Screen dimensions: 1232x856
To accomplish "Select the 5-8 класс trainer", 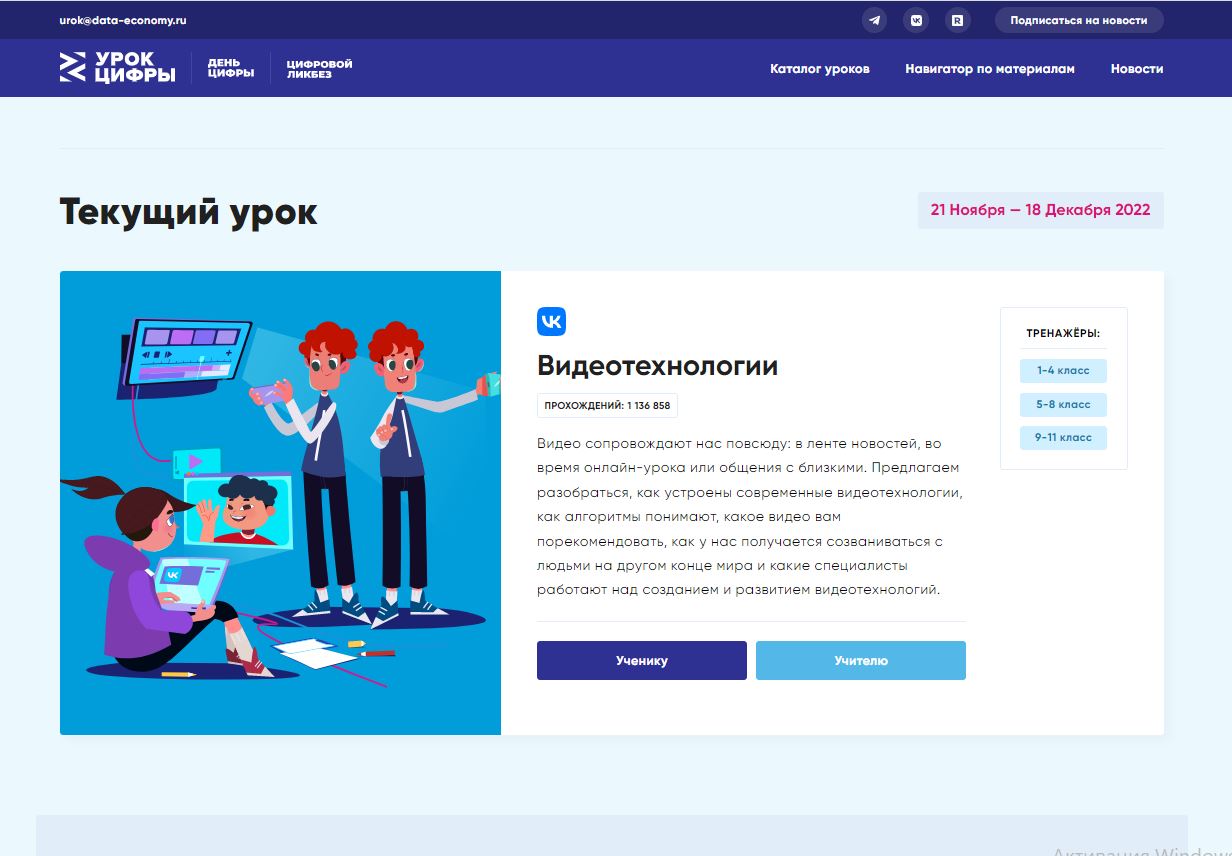I will pos(1063,404).
